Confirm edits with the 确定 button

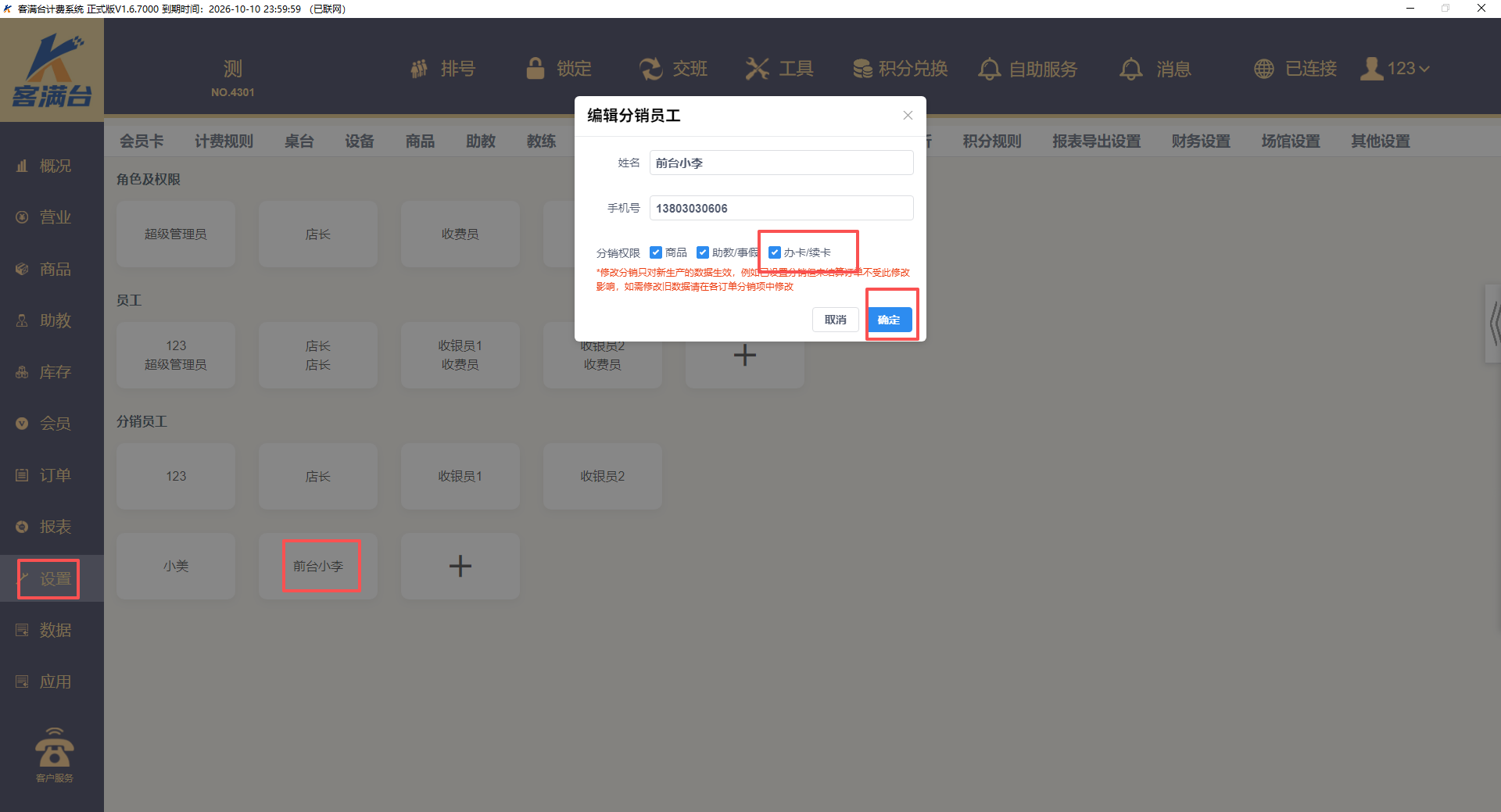point(889,320)
